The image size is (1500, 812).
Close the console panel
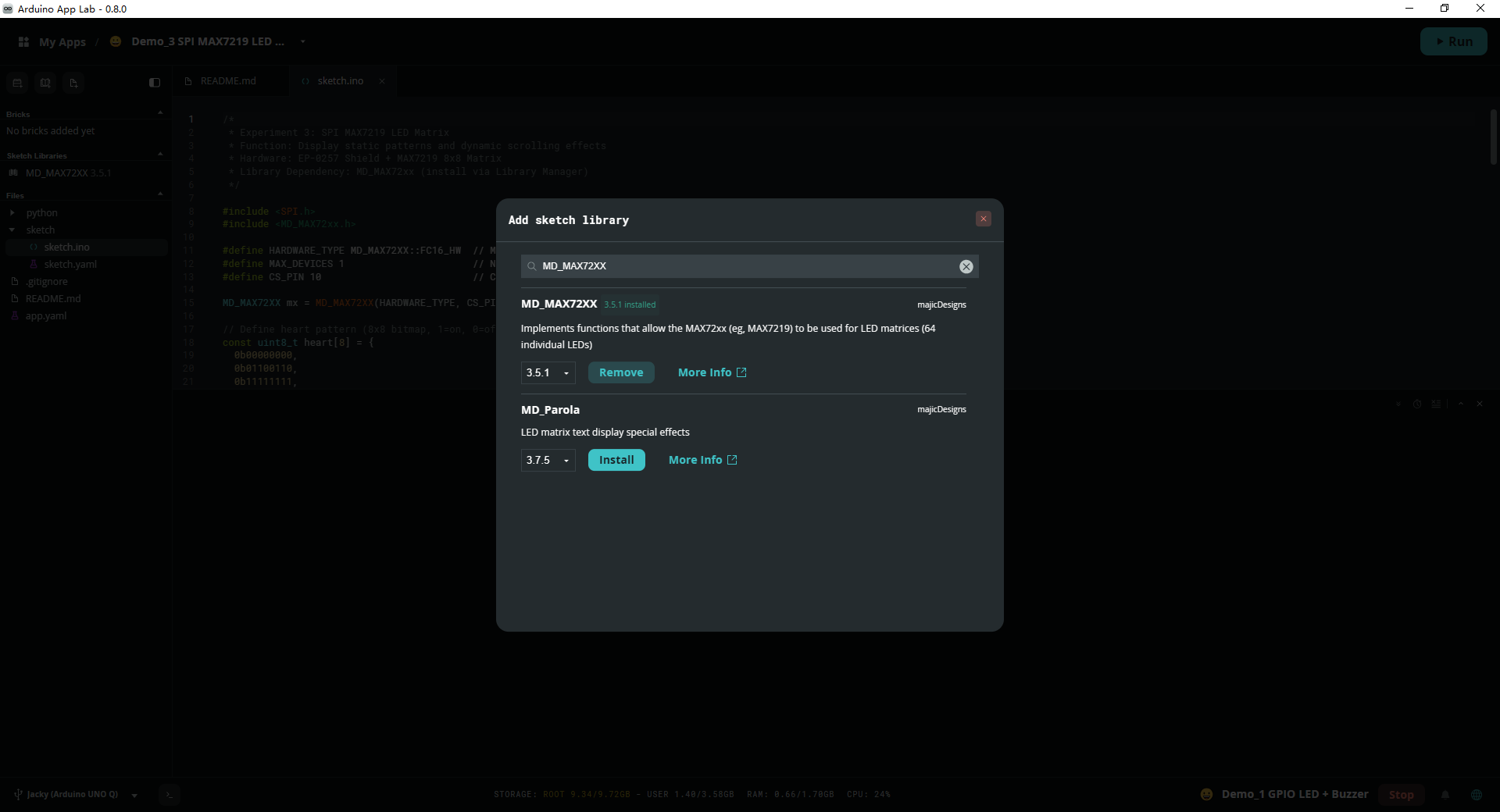pos(1480,404)
